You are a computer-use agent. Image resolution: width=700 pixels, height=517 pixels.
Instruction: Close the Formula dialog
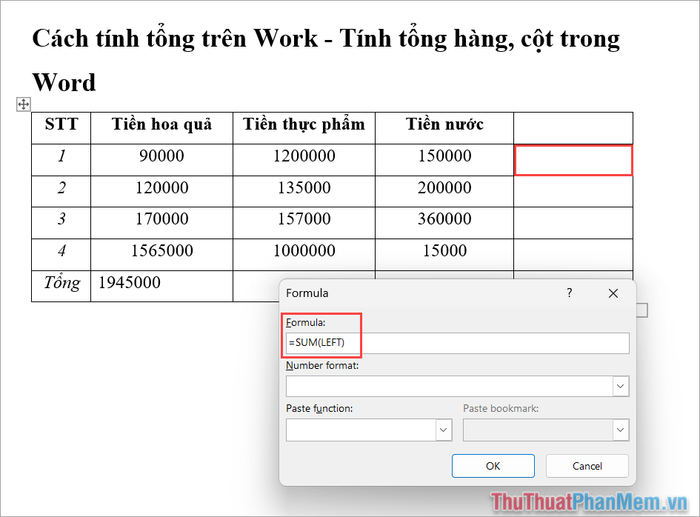point(613,293)
